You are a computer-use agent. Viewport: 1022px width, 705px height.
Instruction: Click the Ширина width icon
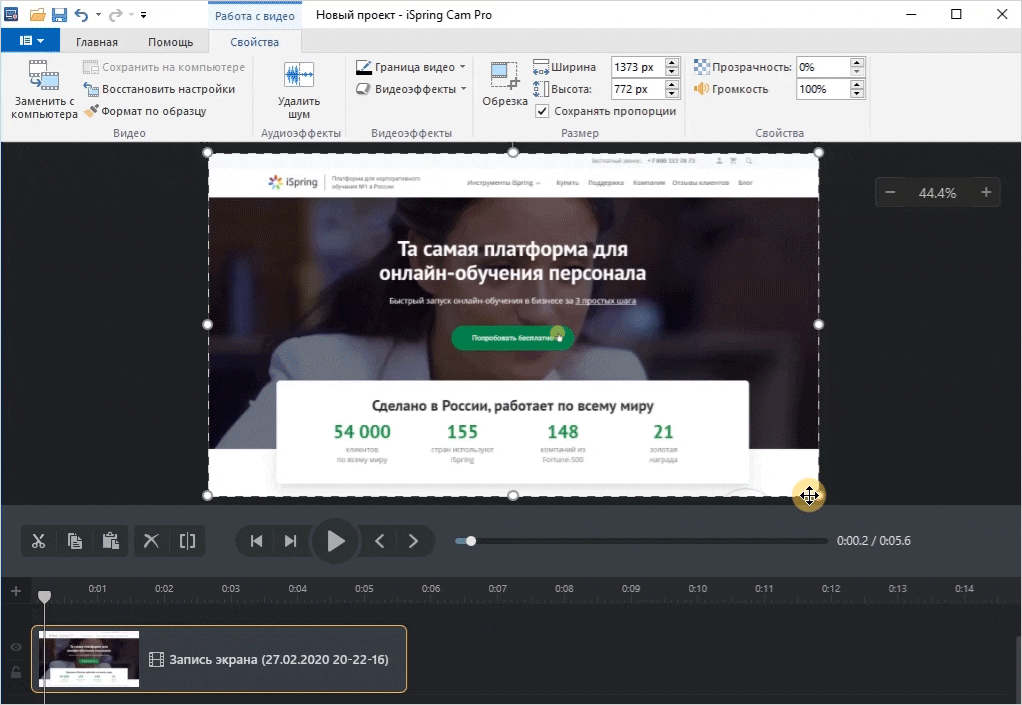click(x=541, y=67)
